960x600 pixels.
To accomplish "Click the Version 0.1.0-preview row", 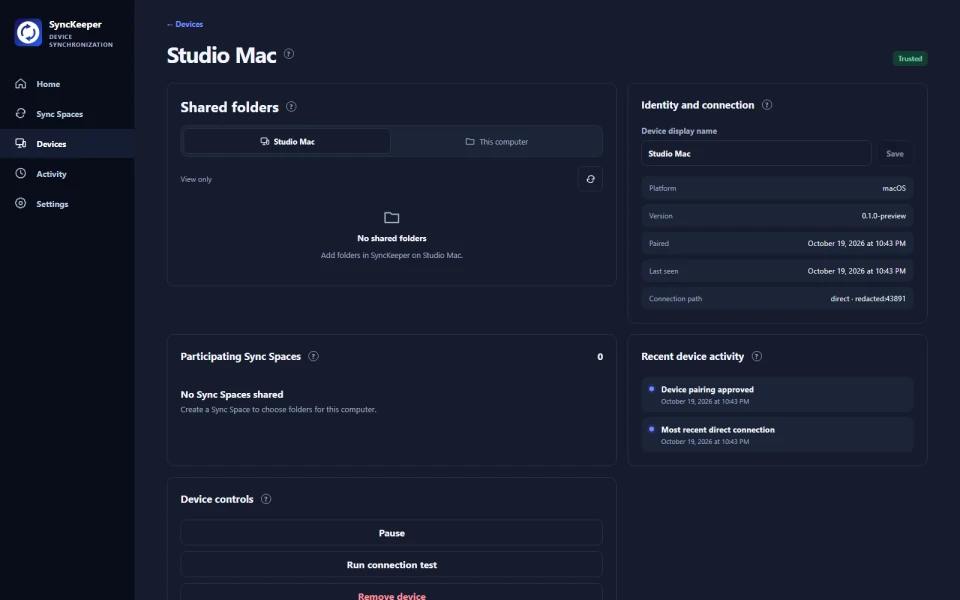I will click(777, 216).
